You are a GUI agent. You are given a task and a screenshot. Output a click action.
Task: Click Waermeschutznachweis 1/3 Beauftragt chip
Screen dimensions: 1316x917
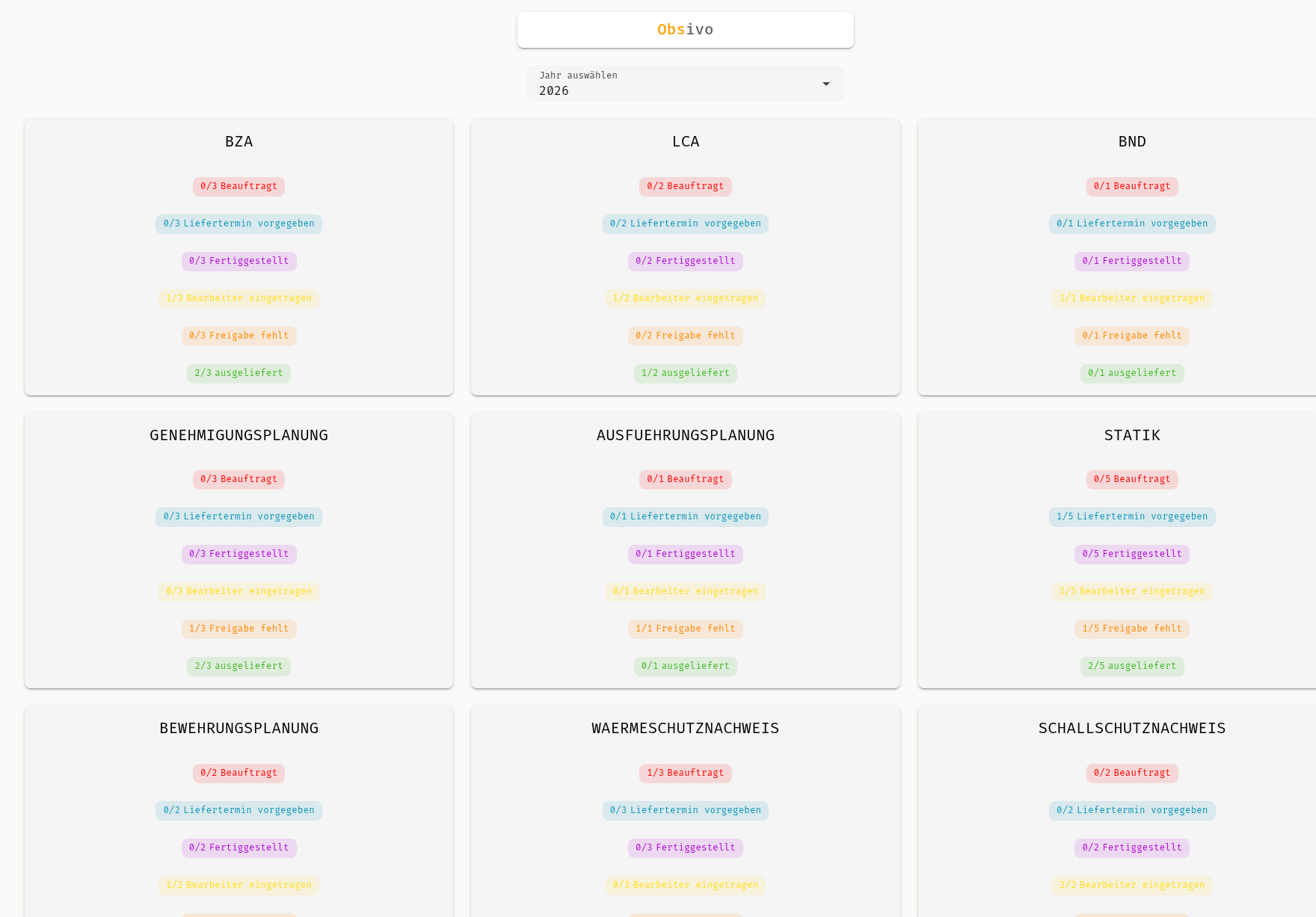pos(686,774)
